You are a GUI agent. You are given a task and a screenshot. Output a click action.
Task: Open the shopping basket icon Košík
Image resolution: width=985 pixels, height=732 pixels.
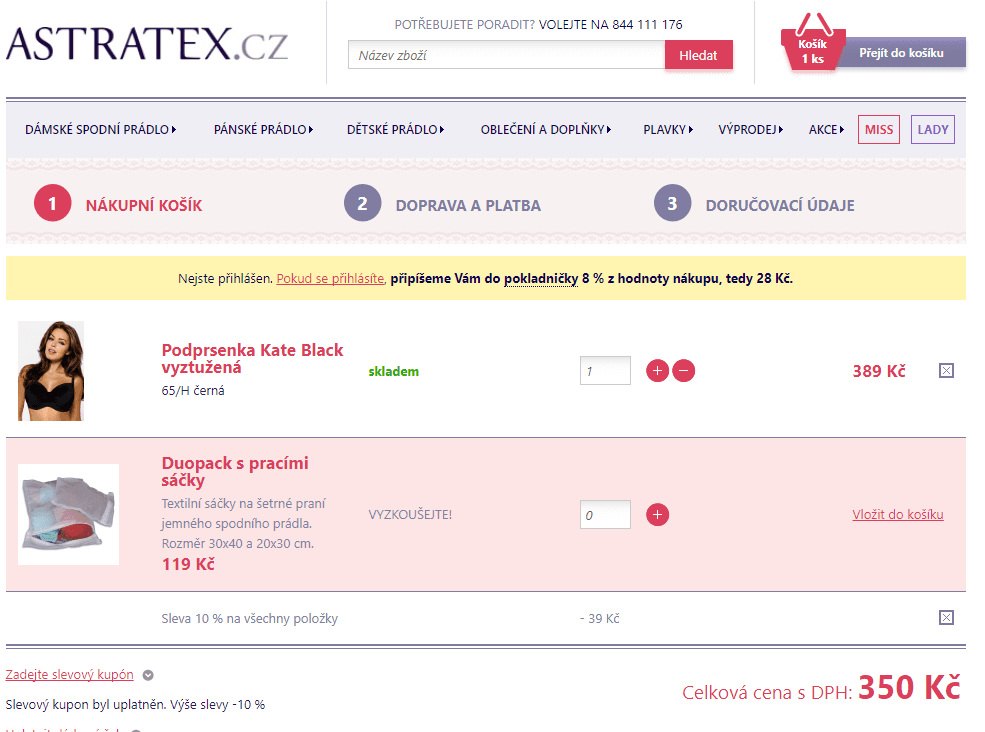pos(813,43)
